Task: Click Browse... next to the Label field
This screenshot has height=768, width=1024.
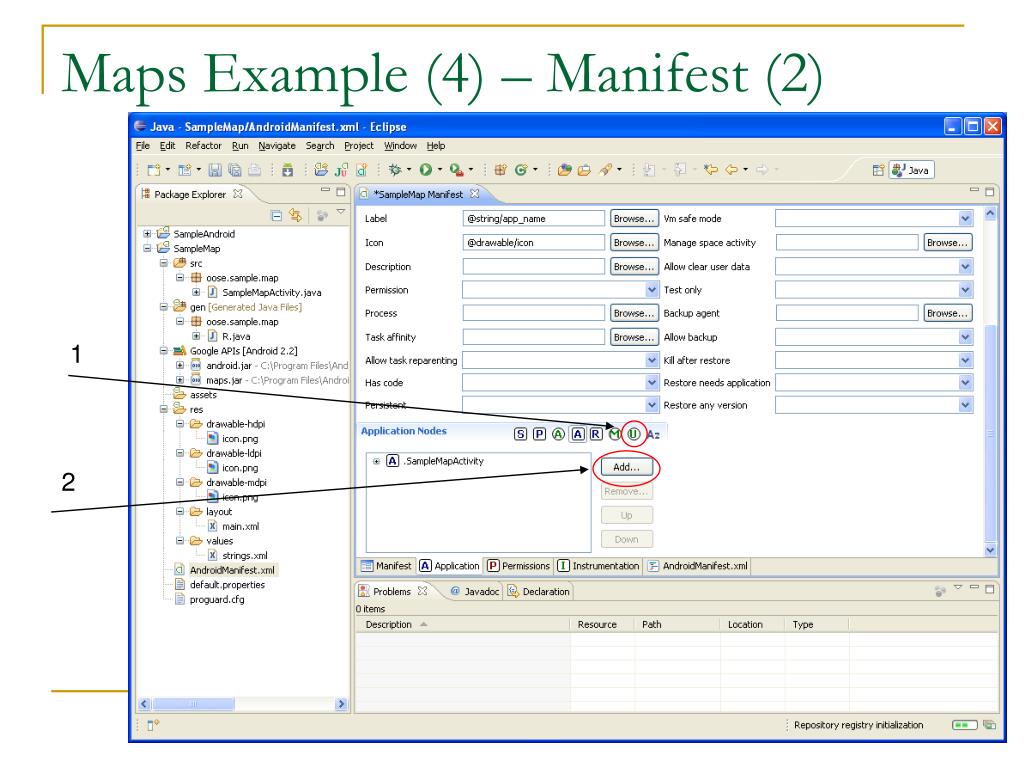Action: click(x=633, y=219)
